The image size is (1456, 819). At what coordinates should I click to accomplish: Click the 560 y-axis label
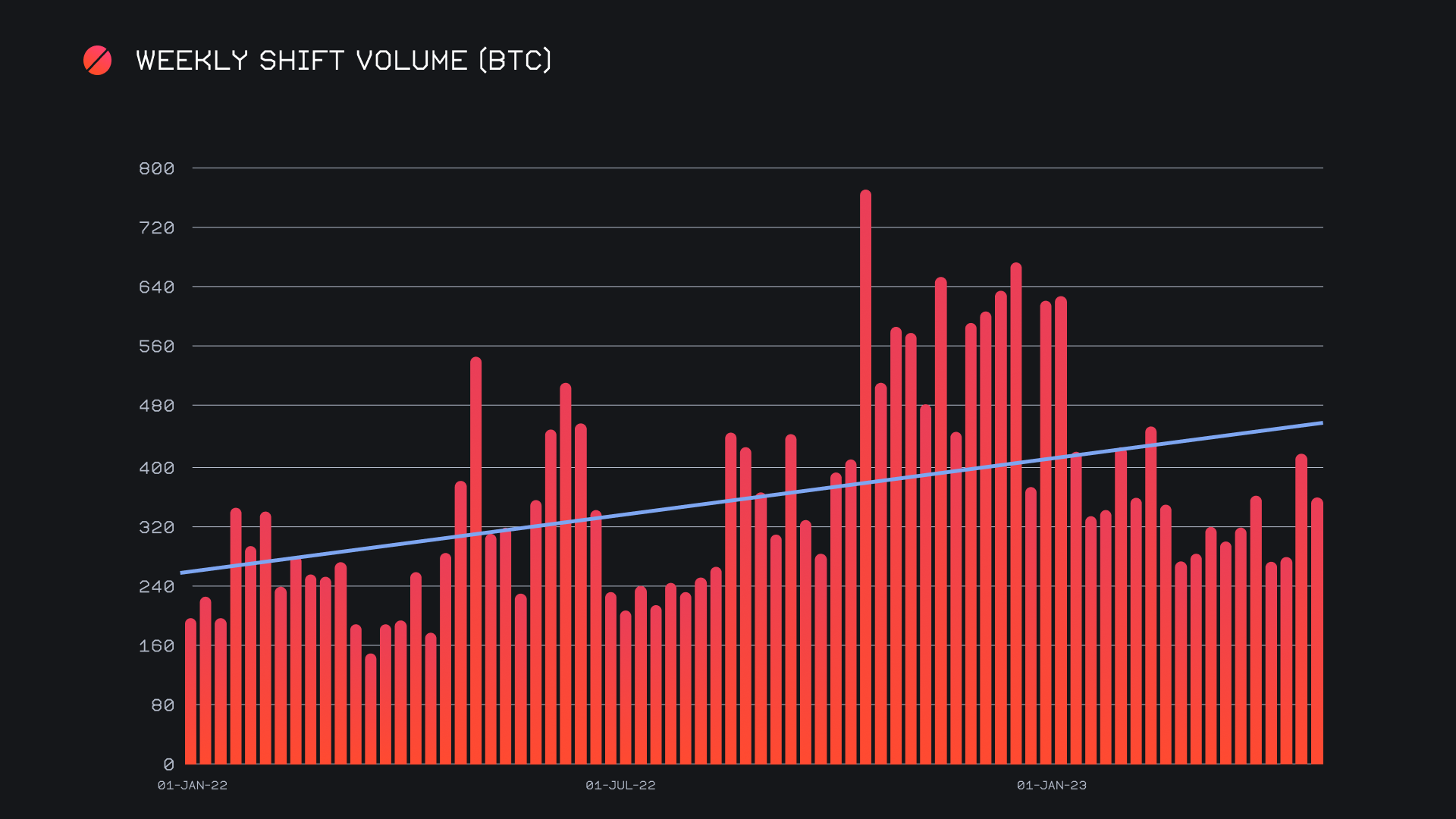(157, 347)
